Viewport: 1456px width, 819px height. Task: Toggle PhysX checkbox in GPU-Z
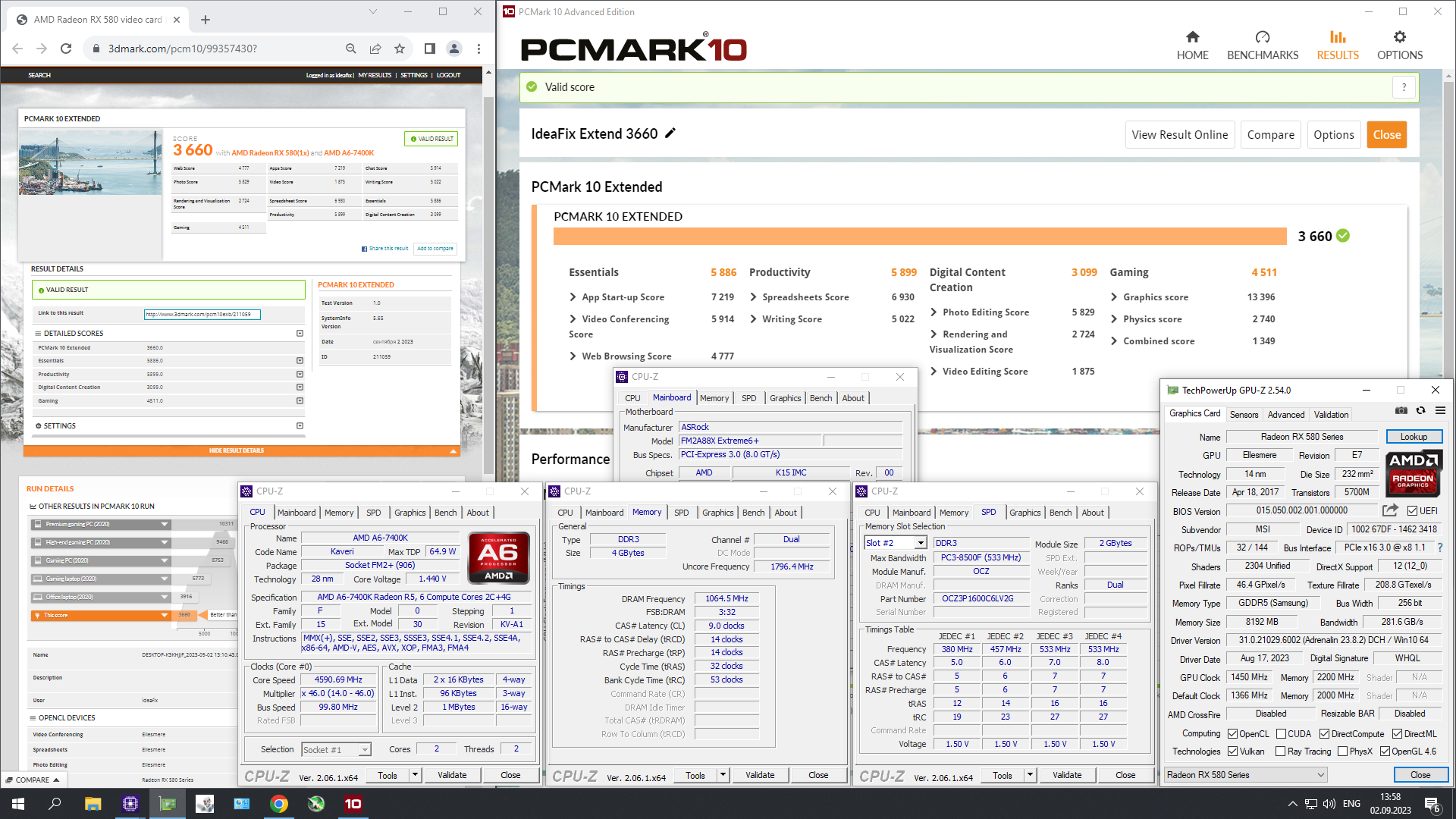coord(1343,752)
